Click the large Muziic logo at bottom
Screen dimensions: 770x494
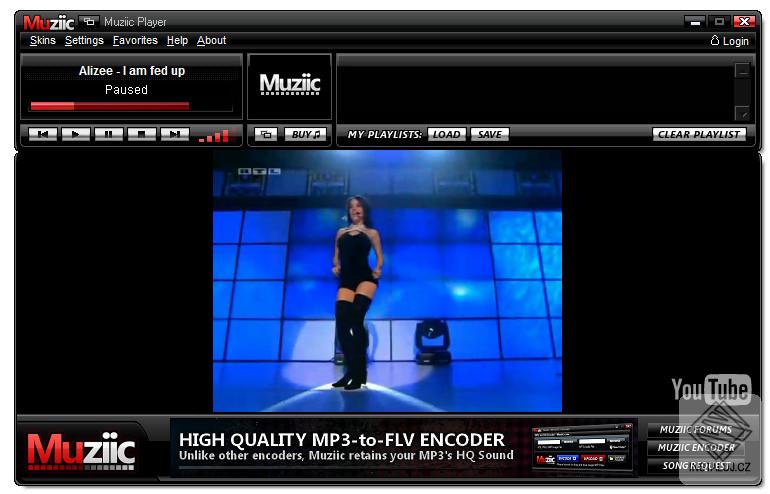tap(81, 451)
